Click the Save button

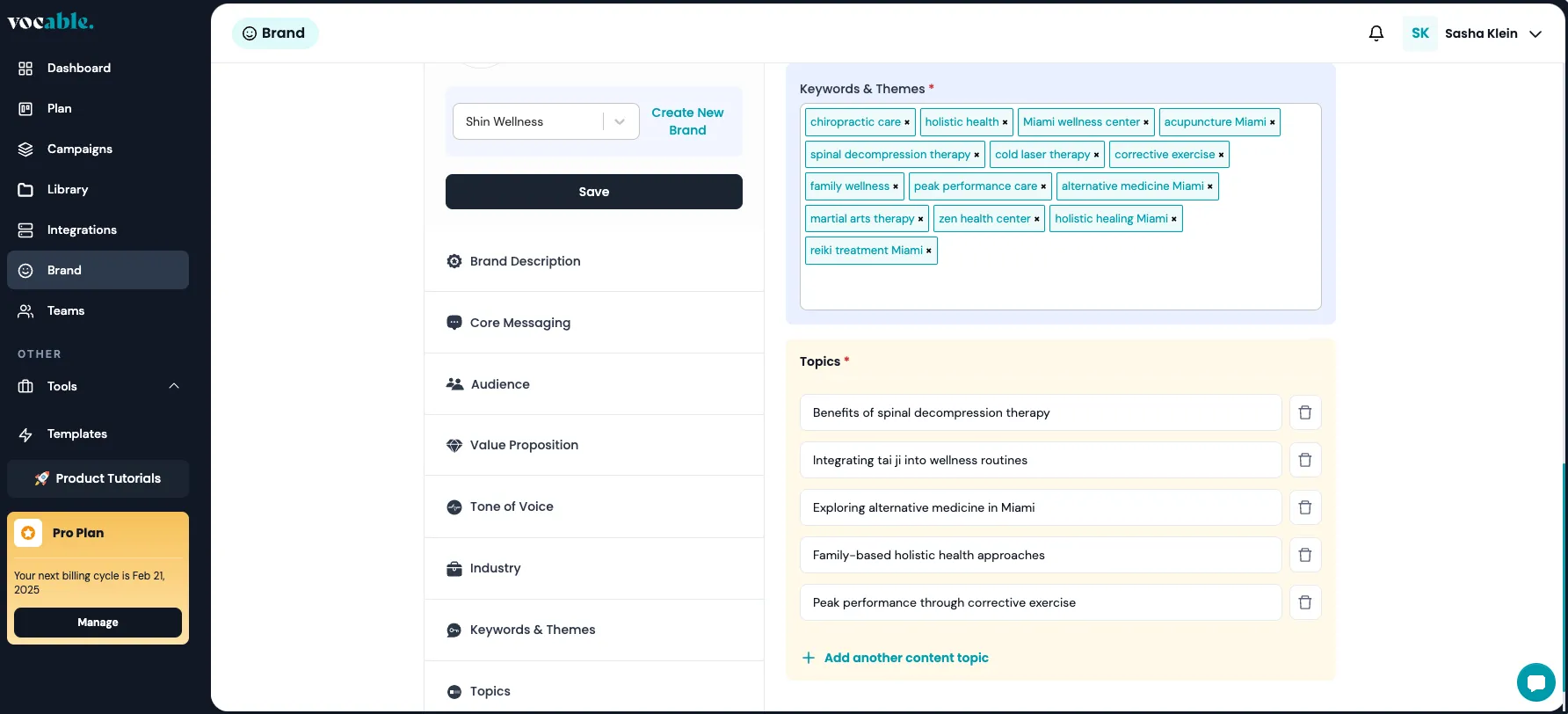pos(593,192)
